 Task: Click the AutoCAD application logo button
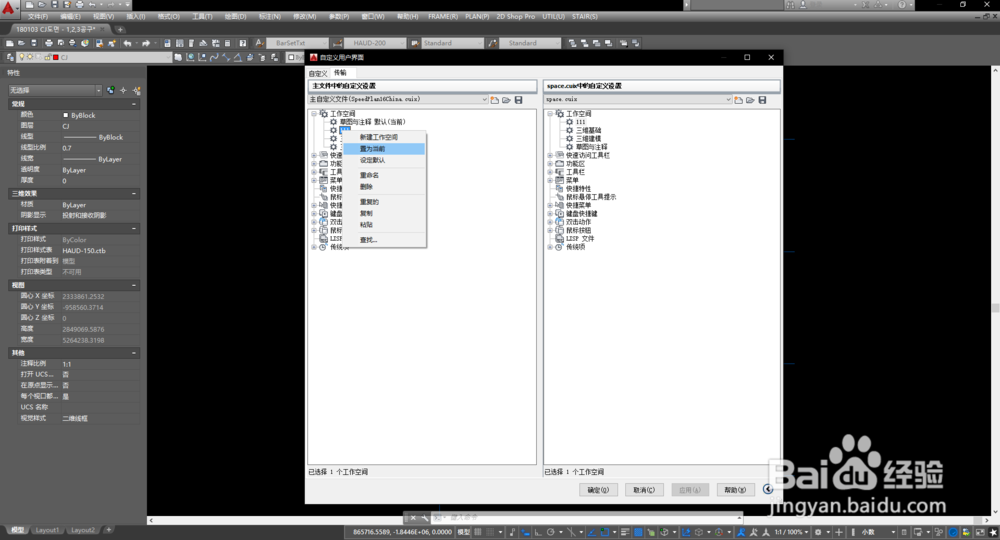click(9, 8)
